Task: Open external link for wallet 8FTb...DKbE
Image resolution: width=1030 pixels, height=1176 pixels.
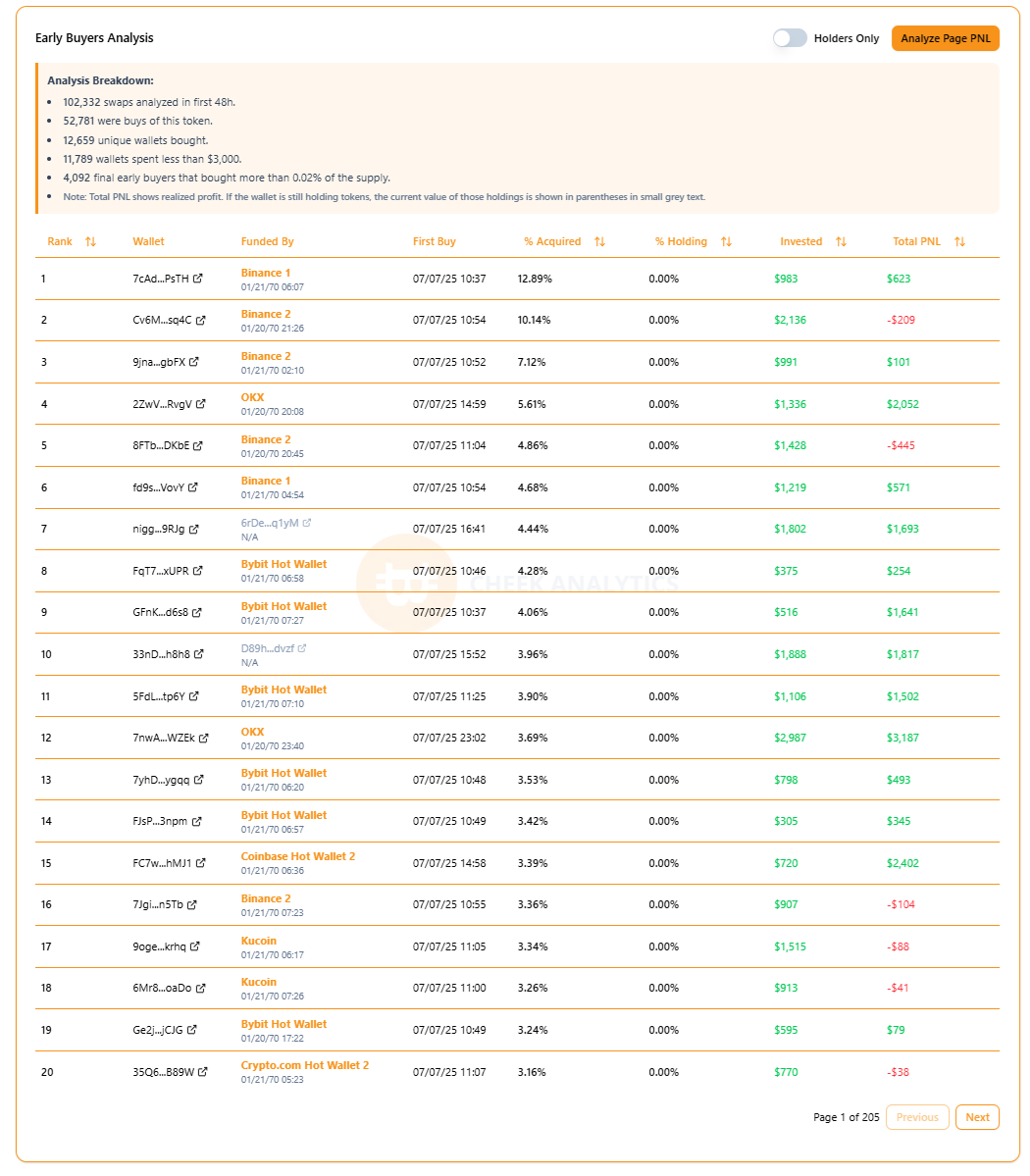Action: pos(198,445)
